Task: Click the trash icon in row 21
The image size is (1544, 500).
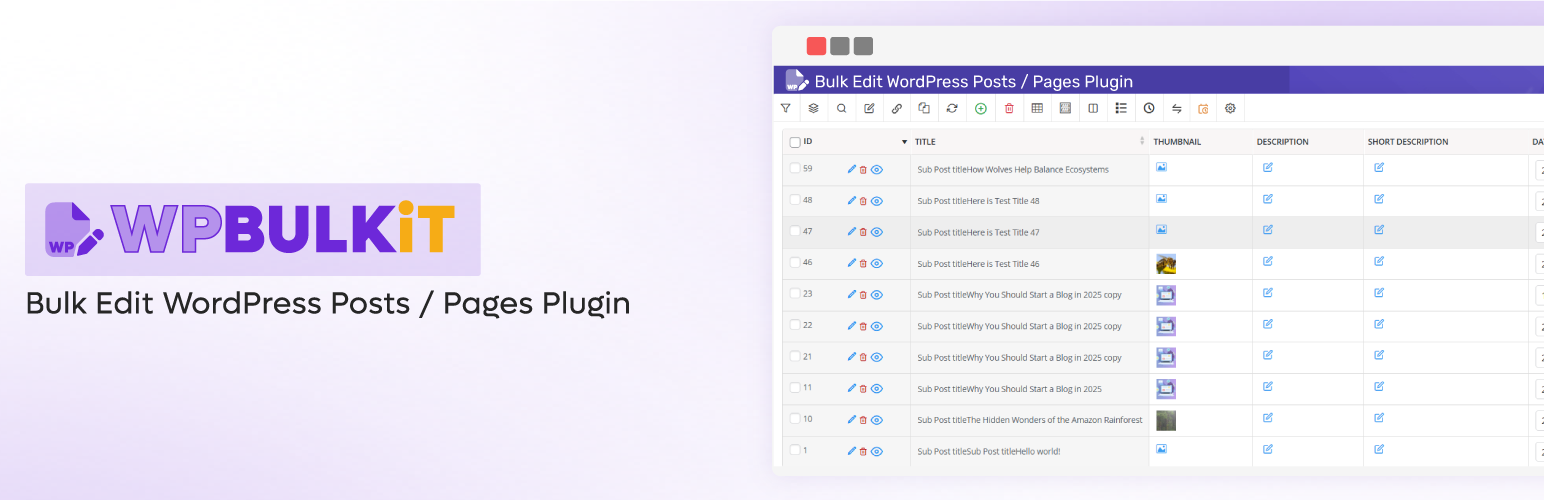Action: click(x=863, y=357)
